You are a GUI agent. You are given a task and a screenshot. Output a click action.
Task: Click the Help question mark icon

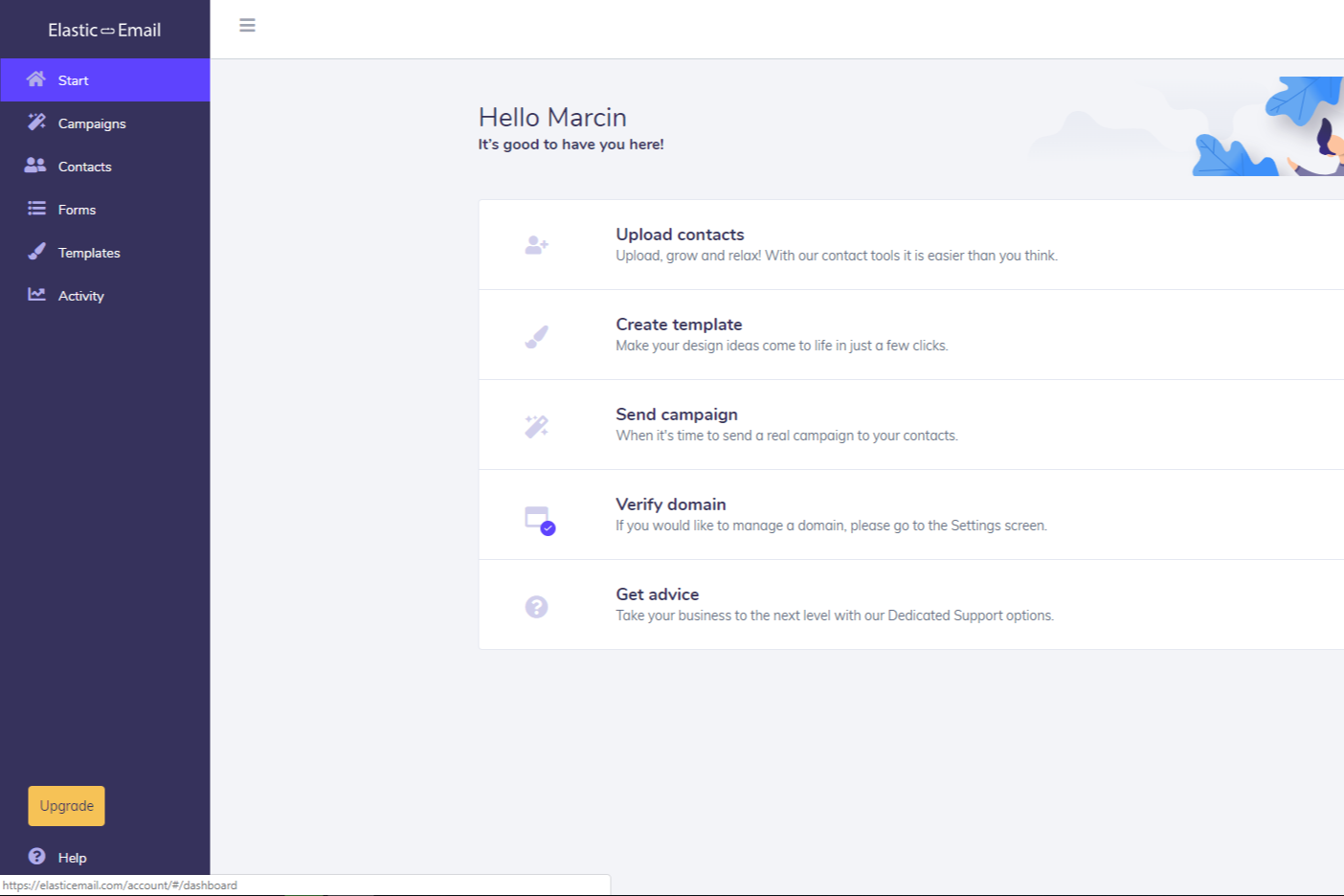point(35,857)
